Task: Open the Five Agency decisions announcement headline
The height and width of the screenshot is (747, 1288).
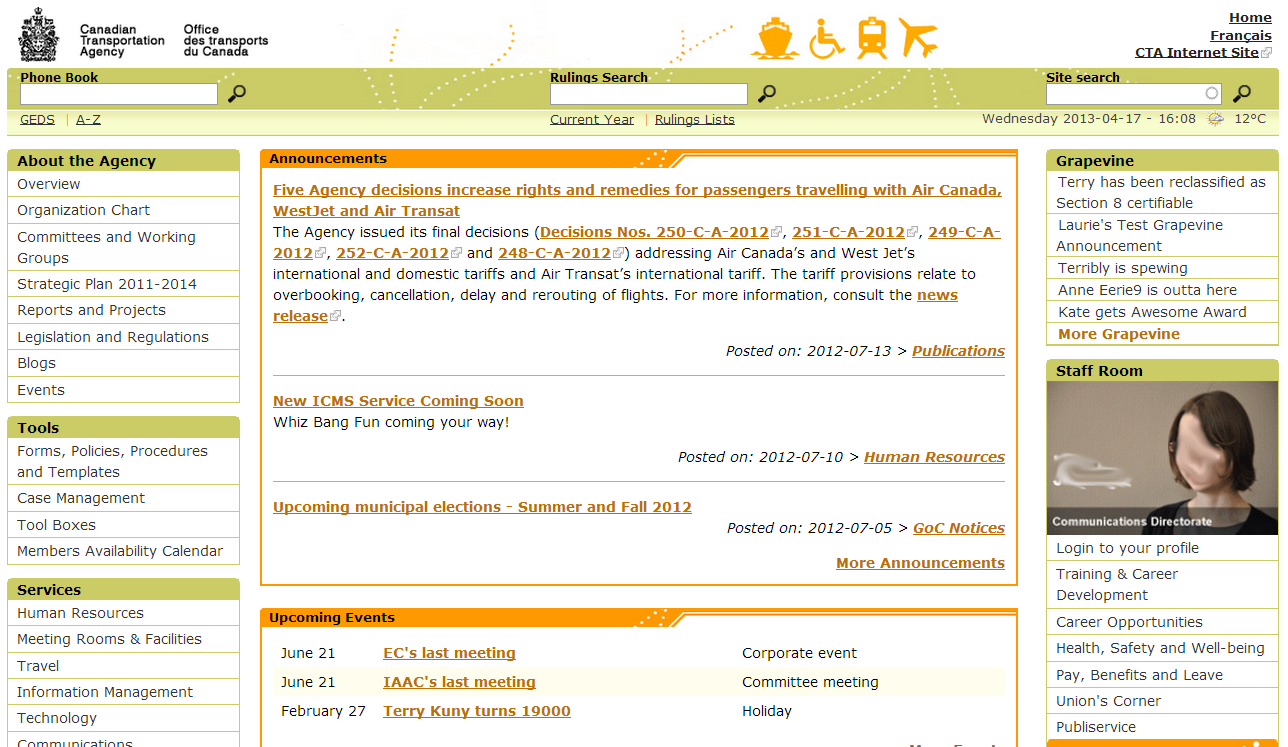Action: [x=637, y=200]
